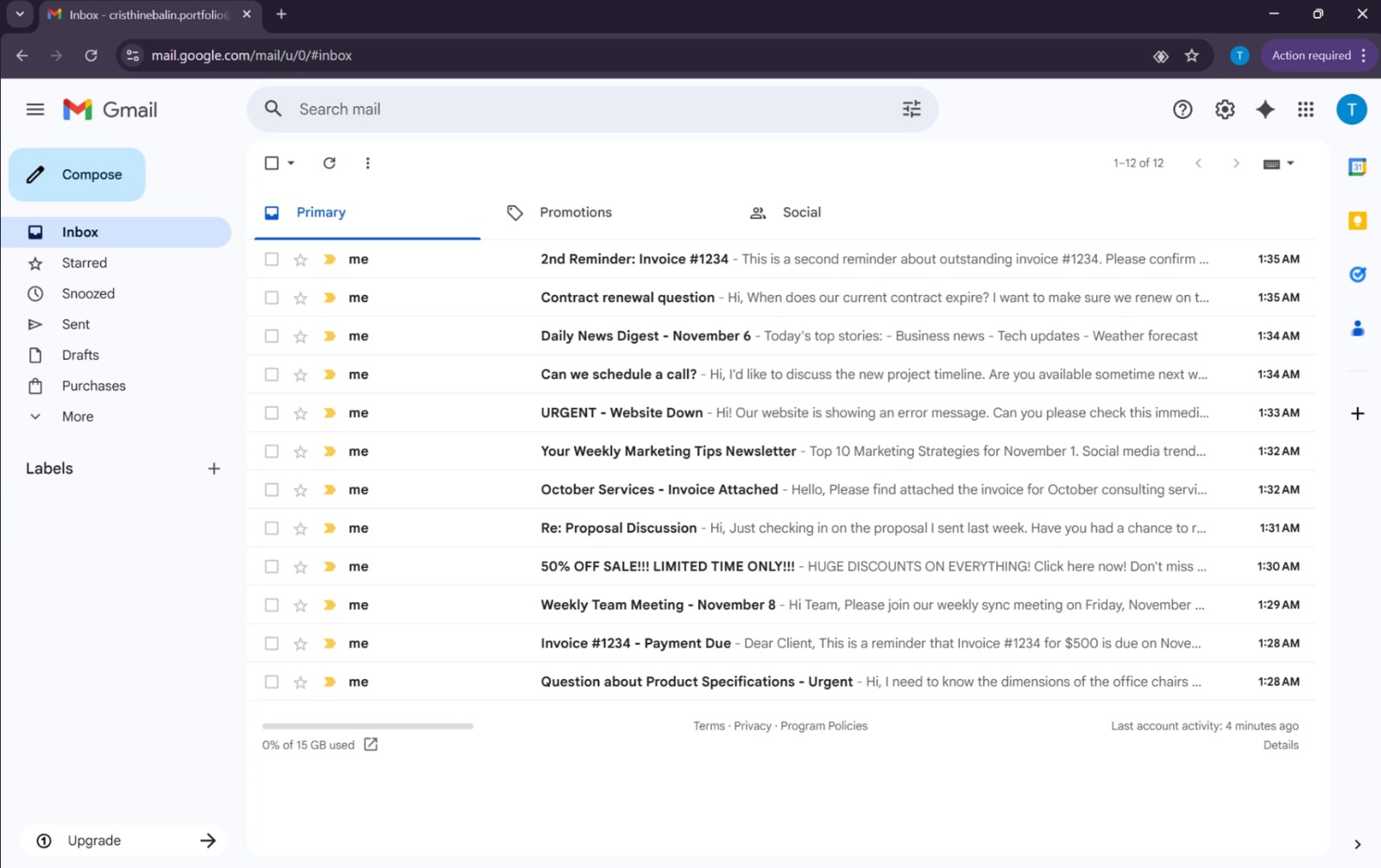Open Google Calendar side panel
Viewport: 1381px width, 868px height.
tap(1357, 167)
